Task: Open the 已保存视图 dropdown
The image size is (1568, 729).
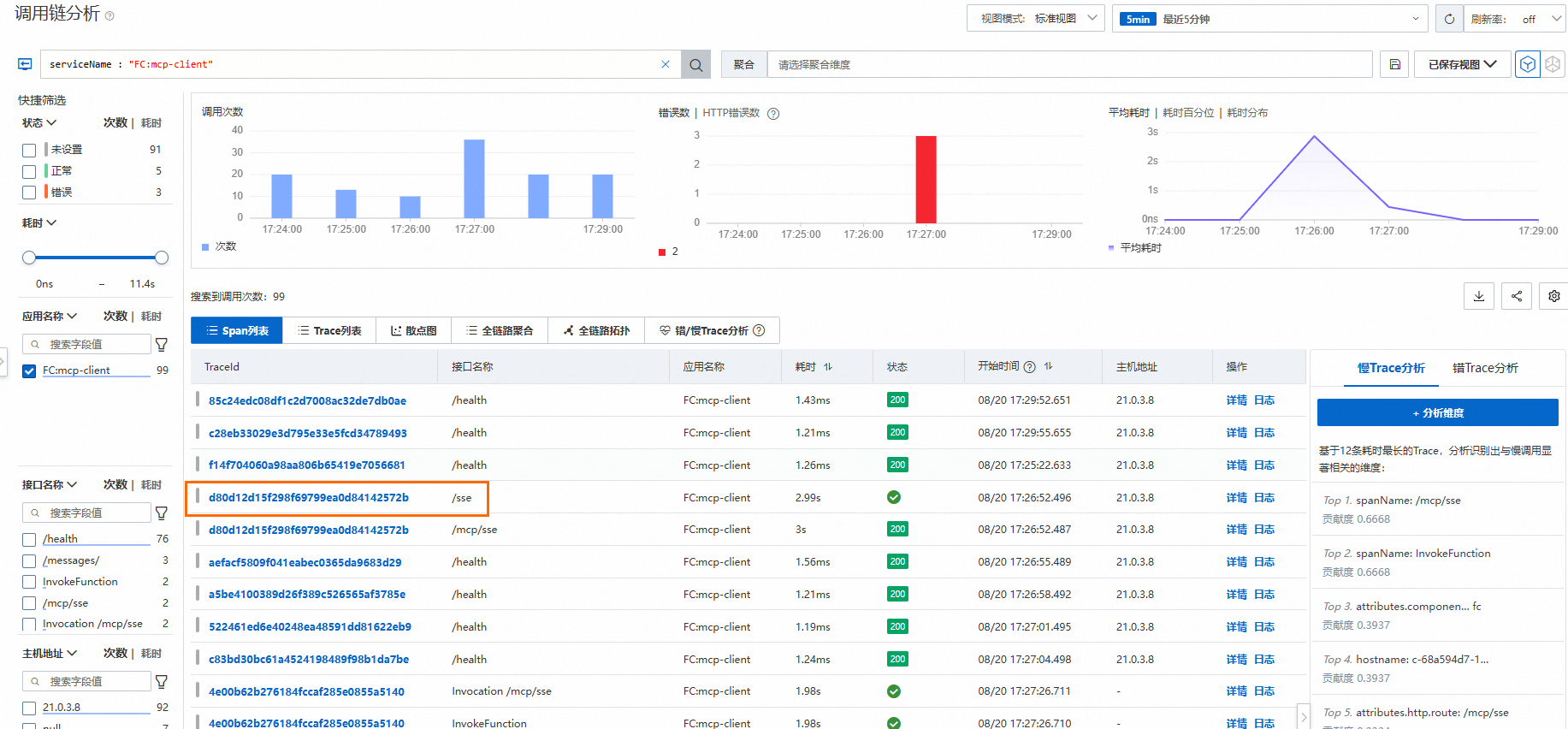Action: (x=1463, y=64)
